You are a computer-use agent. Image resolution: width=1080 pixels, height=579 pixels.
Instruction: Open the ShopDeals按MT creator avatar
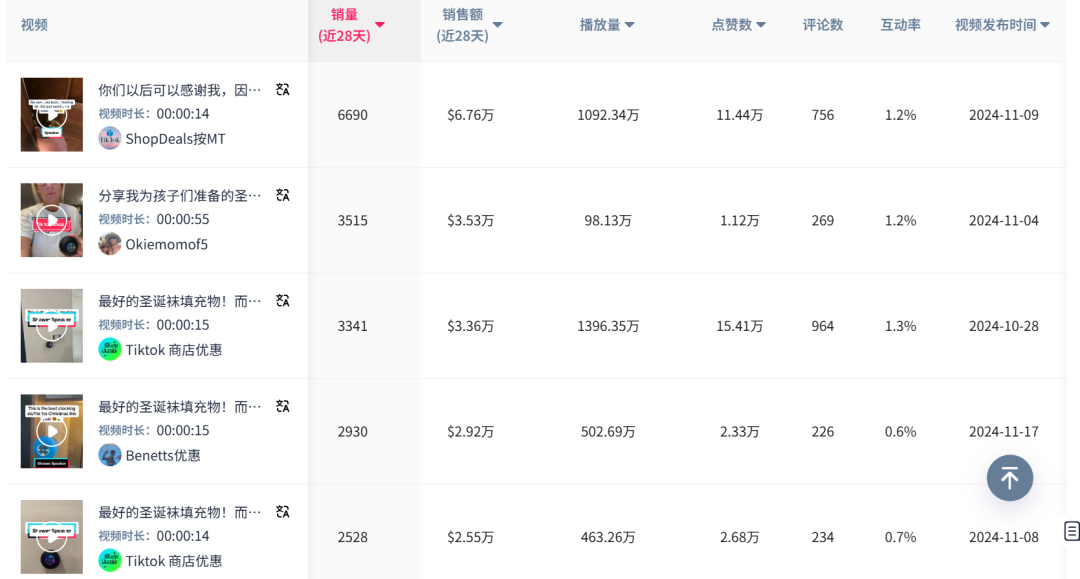tap(110, 138)
